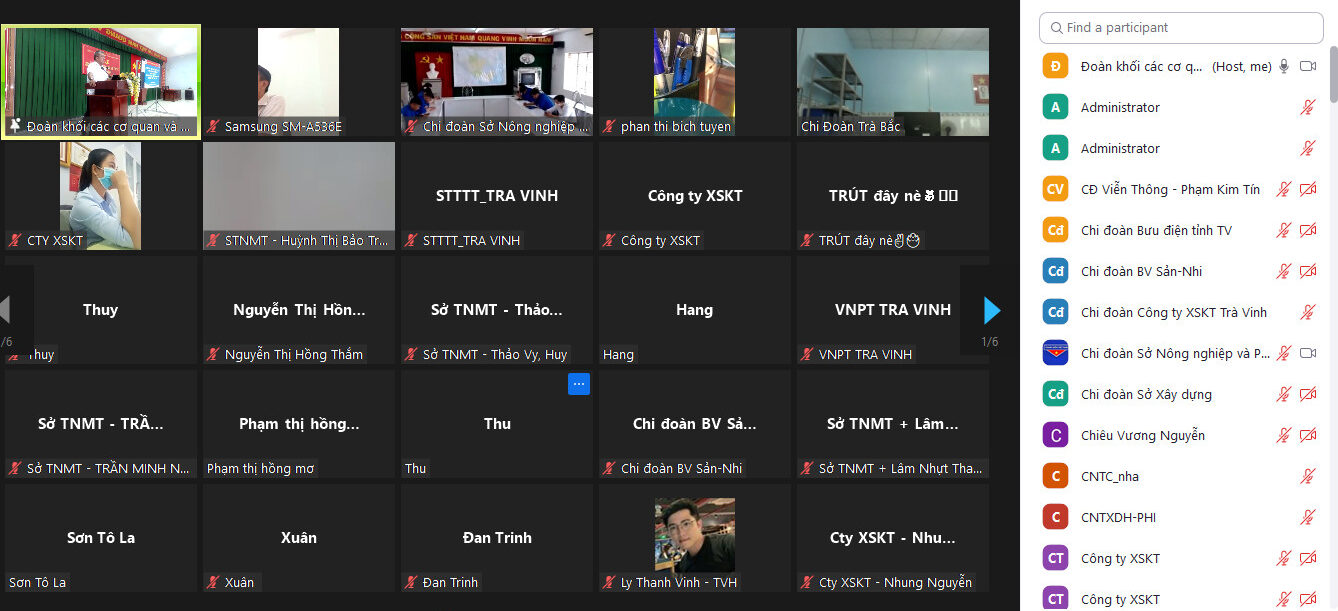Go to previous page of video gallery
The image size is (1338, 611).
[6, 310]
